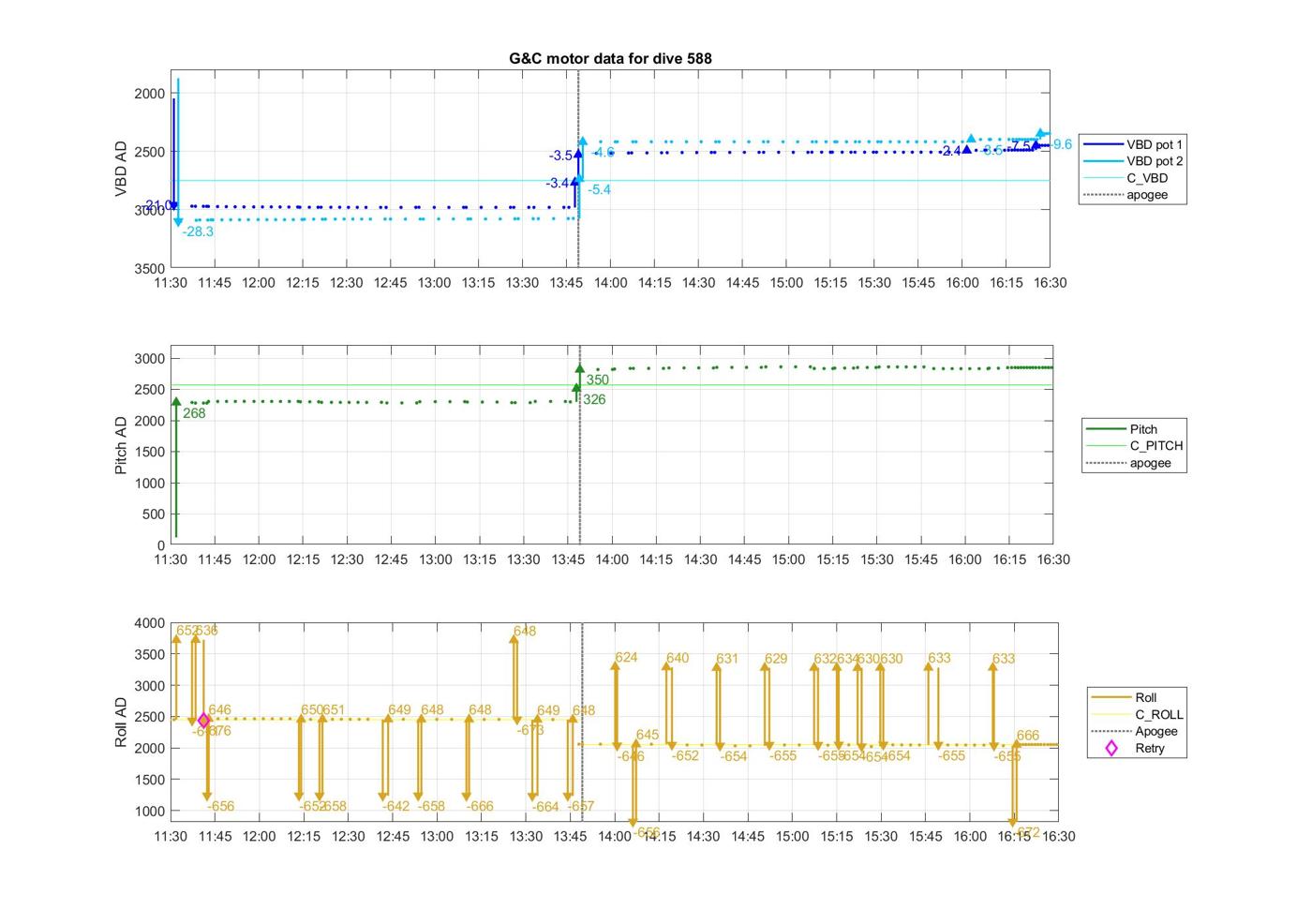Click Retry label in roll legend
This screenshot has height=924, width=1312.
tap(1150, 748)
